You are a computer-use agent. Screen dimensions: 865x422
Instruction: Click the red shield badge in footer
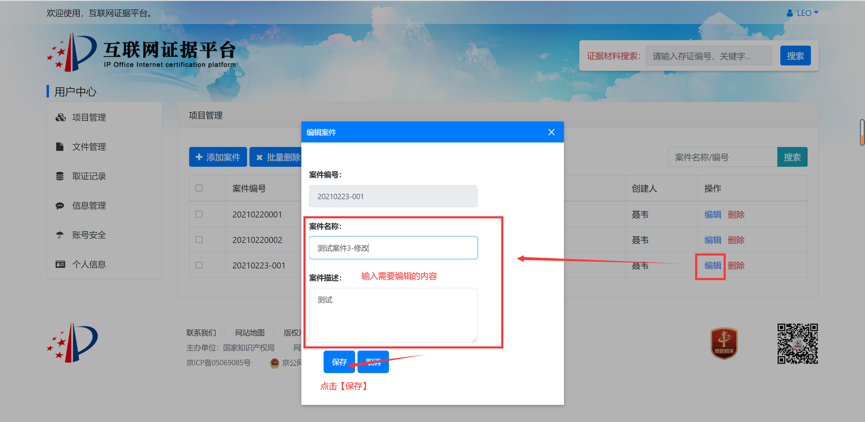tap(724, 343)
